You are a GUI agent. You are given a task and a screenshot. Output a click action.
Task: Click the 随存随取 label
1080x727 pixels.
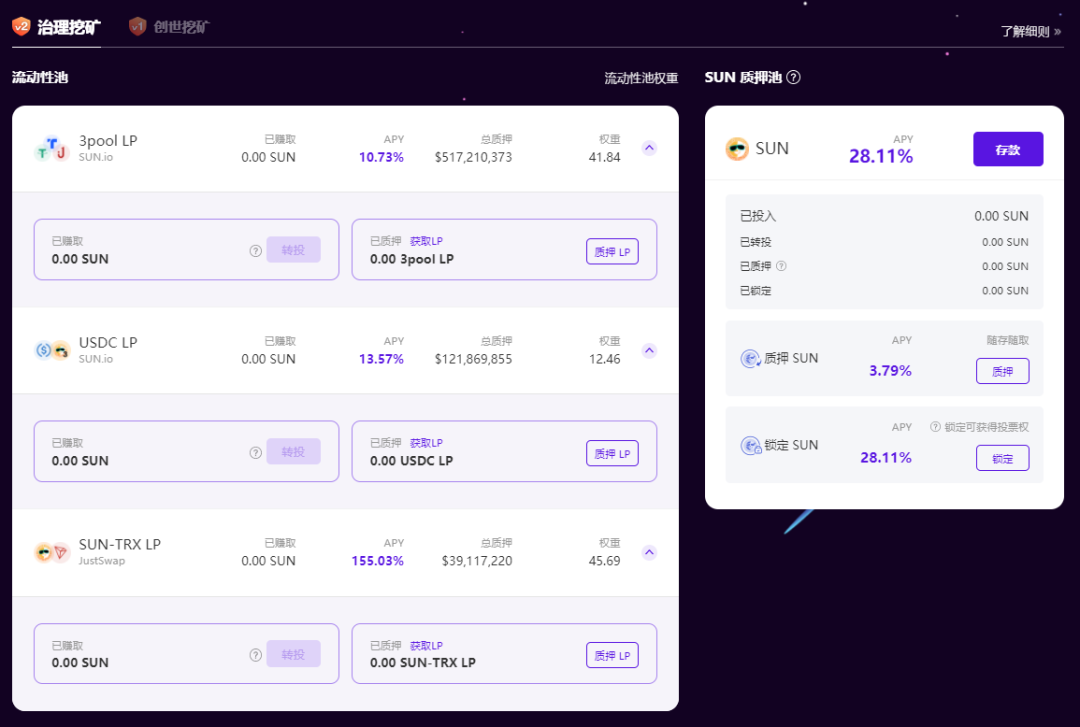coord(1008,340)
